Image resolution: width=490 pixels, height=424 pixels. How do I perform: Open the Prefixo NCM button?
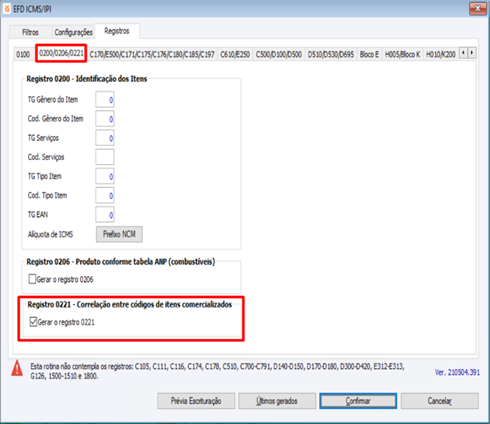pyautogui.click(x=119, y=234)
